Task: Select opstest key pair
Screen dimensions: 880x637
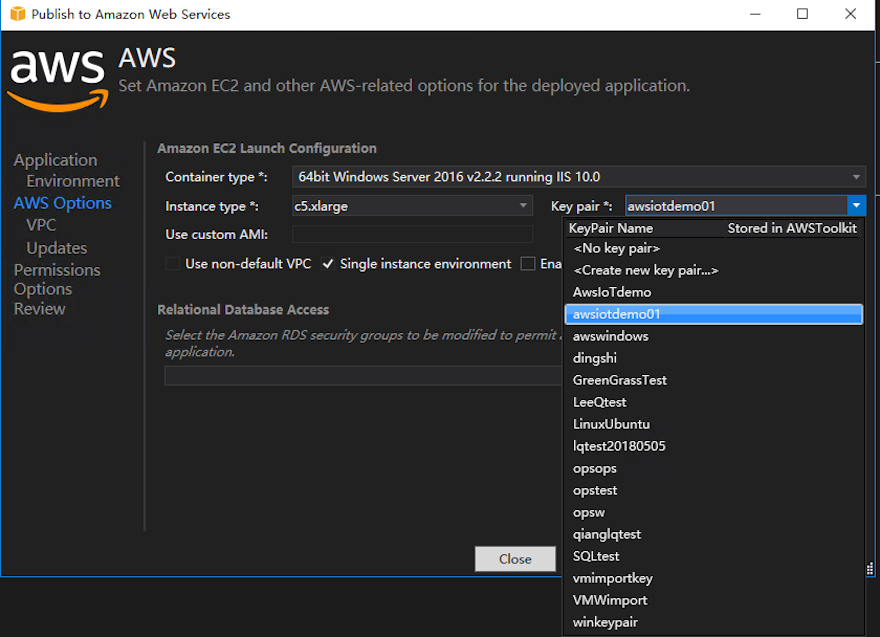Action: (714, 490)
